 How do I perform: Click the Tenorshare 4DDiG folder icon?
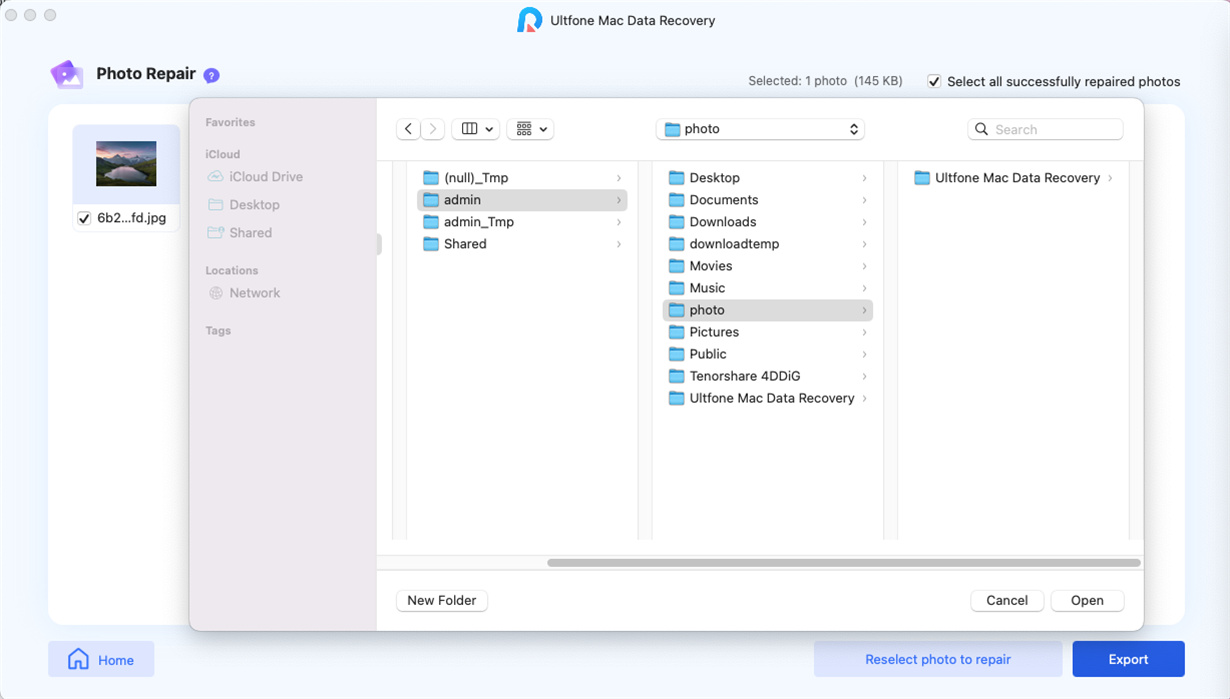(x=677, y=376)
